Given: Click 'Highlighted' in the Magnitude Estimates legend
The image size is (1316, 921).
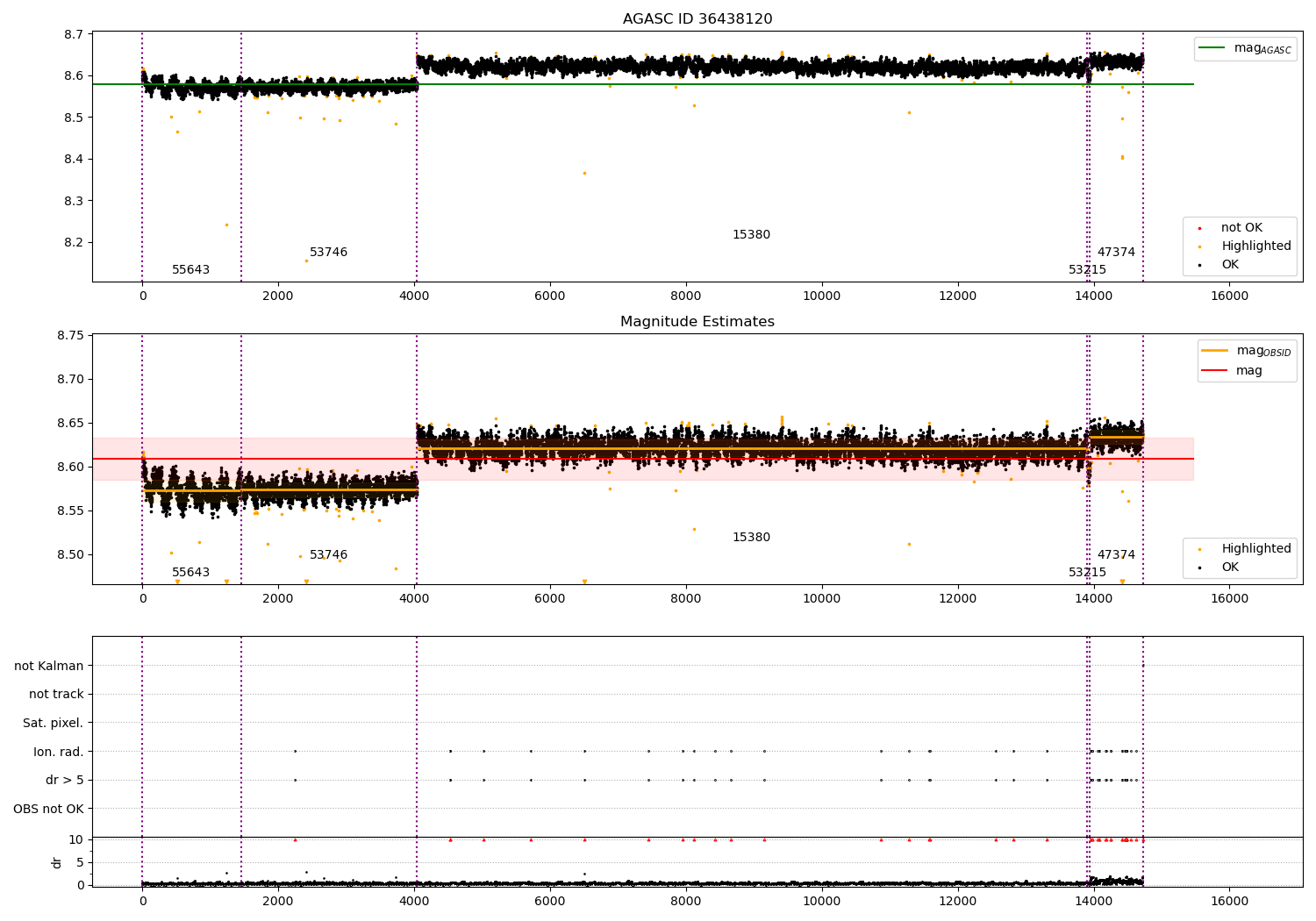Looking at the screenshot, I should (x=1256, y=549).
